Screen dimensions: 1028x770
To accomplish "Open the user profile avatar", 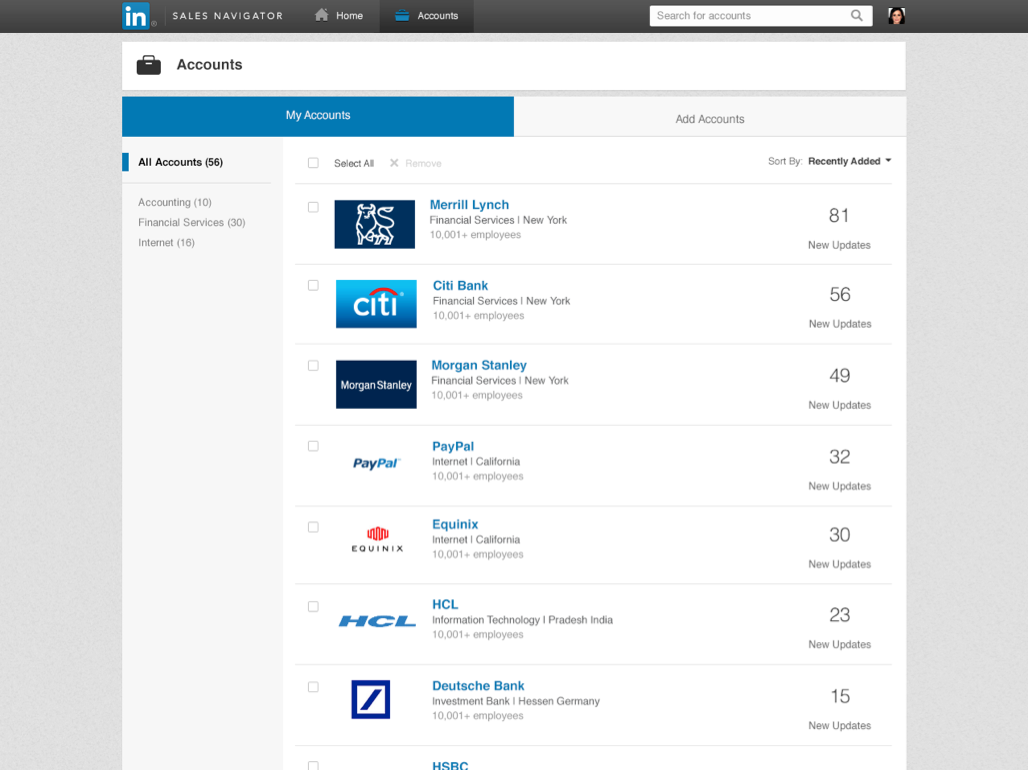I will tap(896, 16).
